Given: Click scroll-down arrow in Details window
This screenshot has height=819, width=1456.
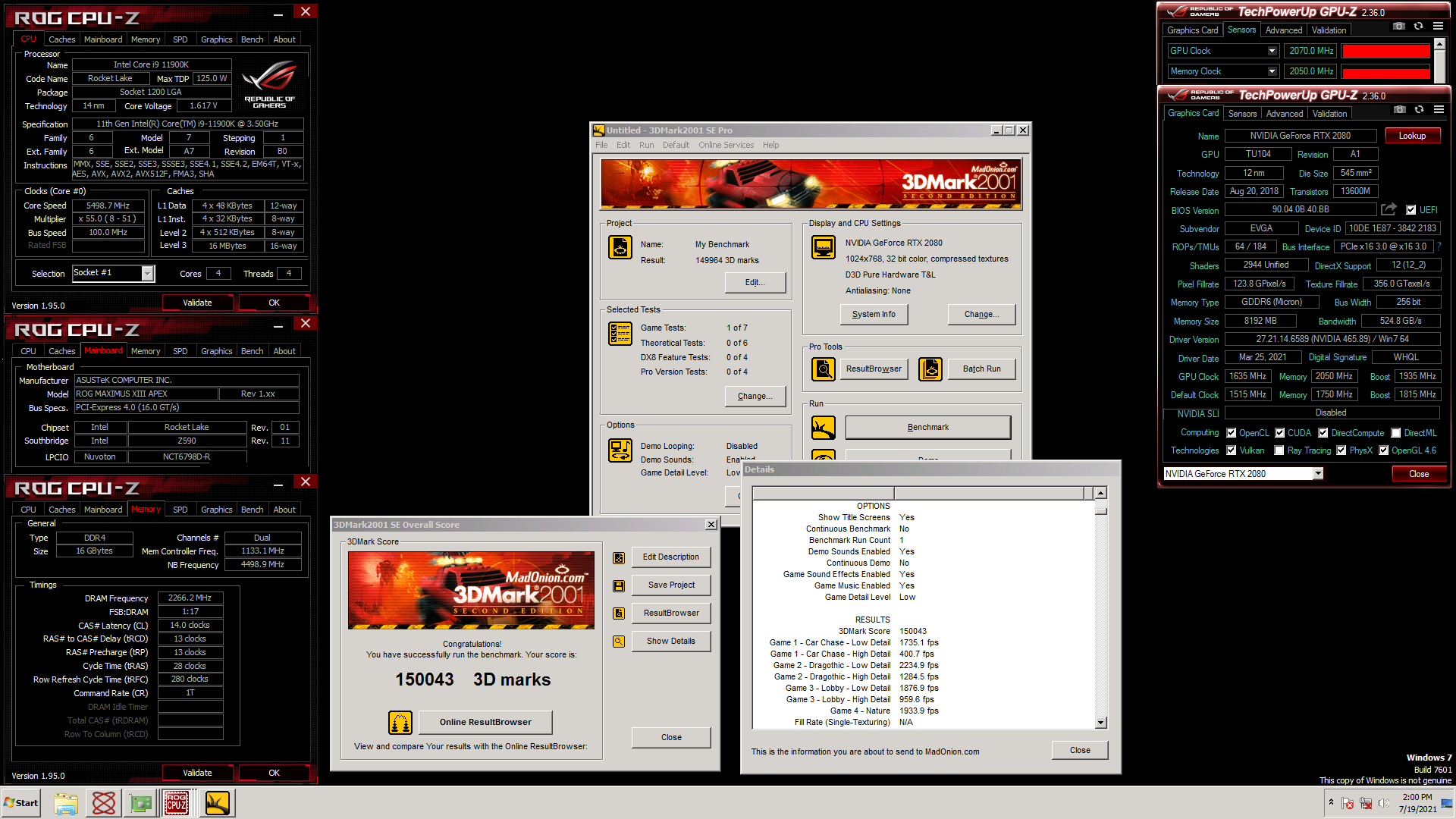Looking at the screenshot, I should click(1100, 723).
